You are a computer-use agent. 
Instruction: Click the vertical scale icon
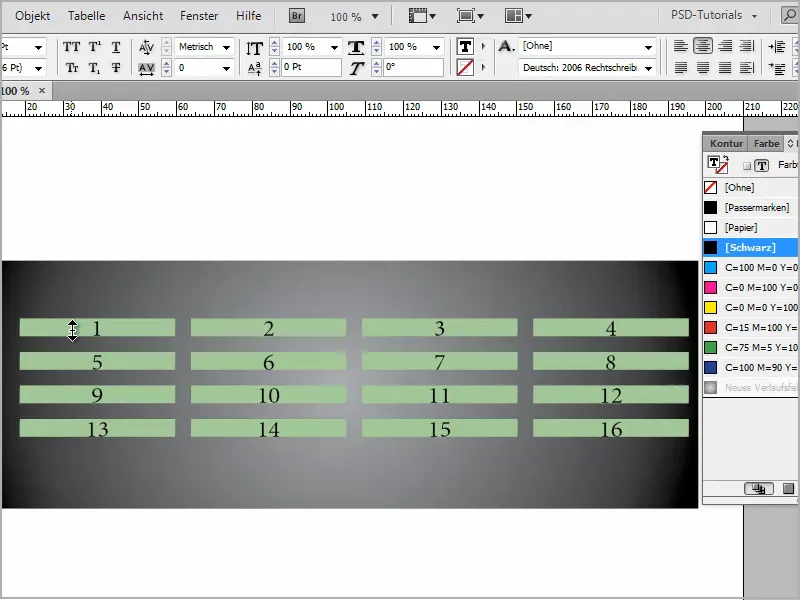(254, 47)
